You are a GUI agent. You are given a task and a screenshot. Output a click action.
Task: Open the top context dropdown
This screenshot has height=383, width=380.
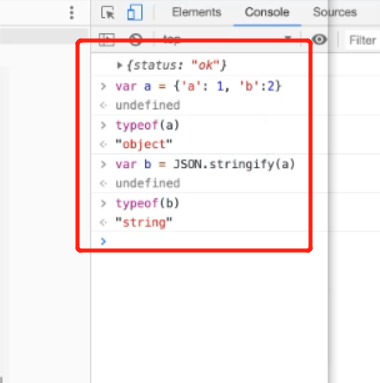(227, 39)
